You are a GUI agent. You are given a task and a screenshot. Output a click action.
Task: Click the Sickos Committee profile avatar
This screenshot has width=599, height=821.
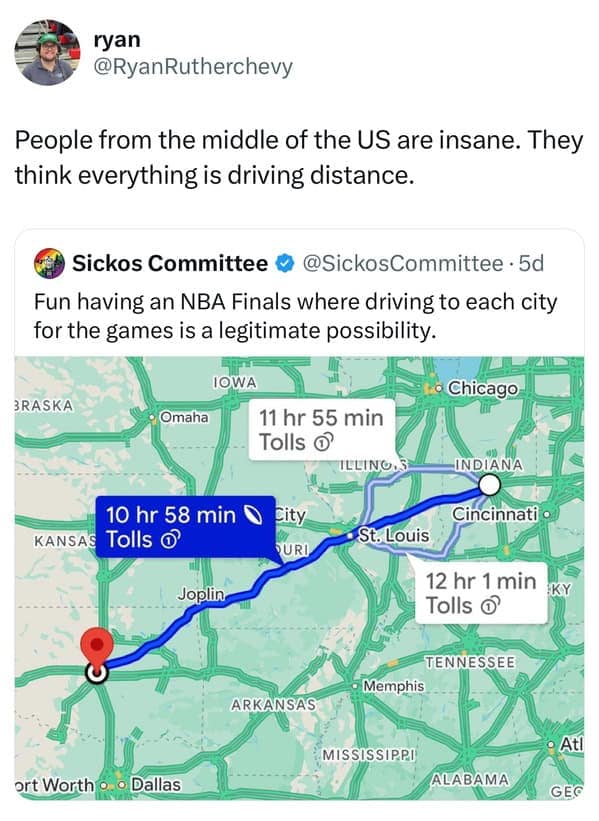point(51,265)
